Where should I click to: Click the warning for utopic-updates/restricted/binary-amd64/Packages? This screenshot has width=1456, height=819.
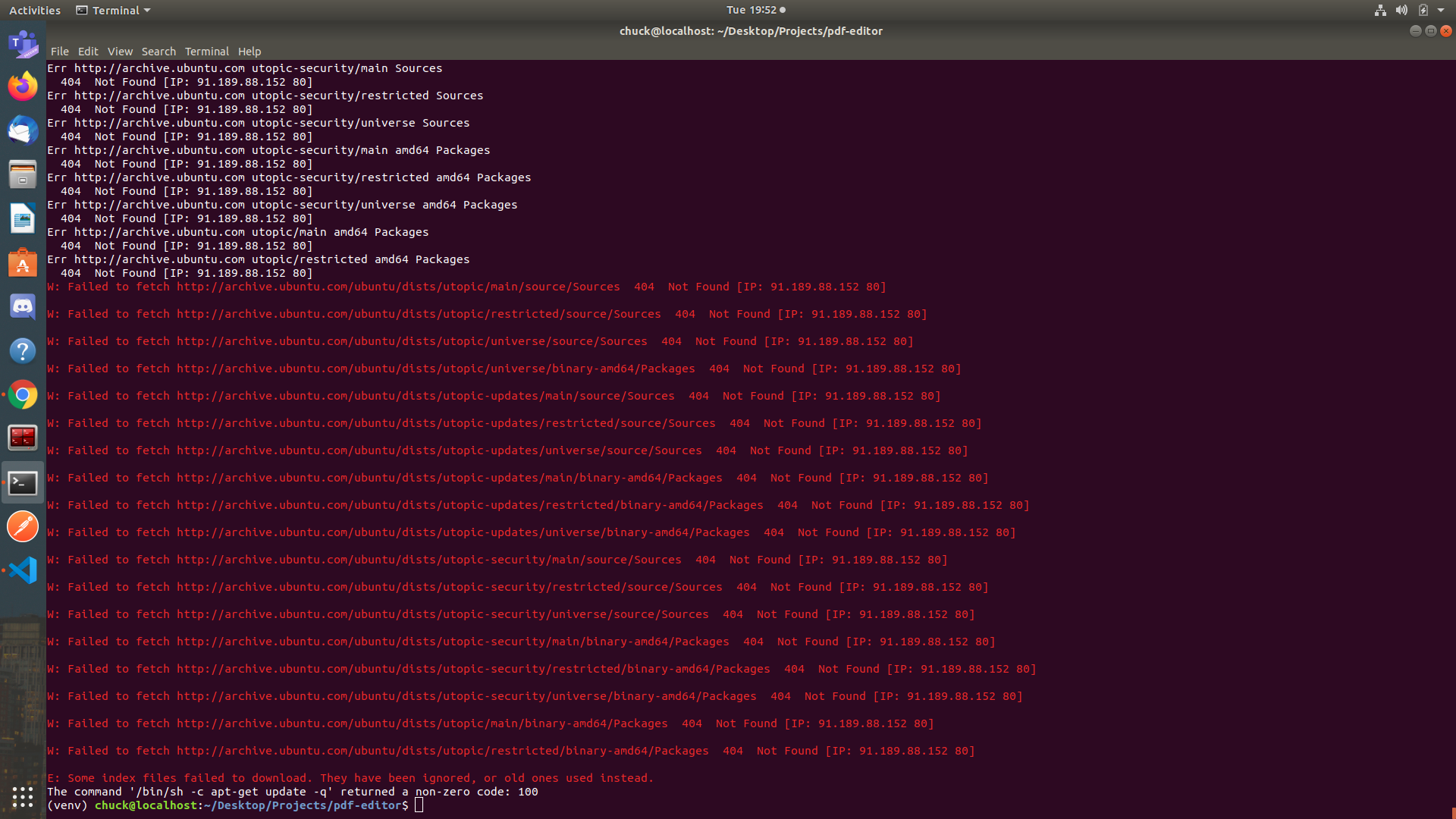pos(538,505)
